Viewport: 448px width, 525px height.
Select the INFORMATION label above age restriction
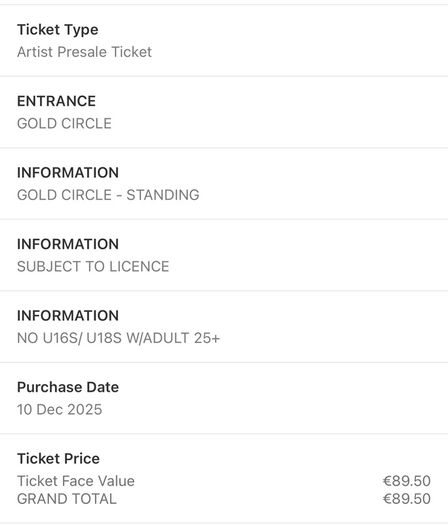point(68,316)
